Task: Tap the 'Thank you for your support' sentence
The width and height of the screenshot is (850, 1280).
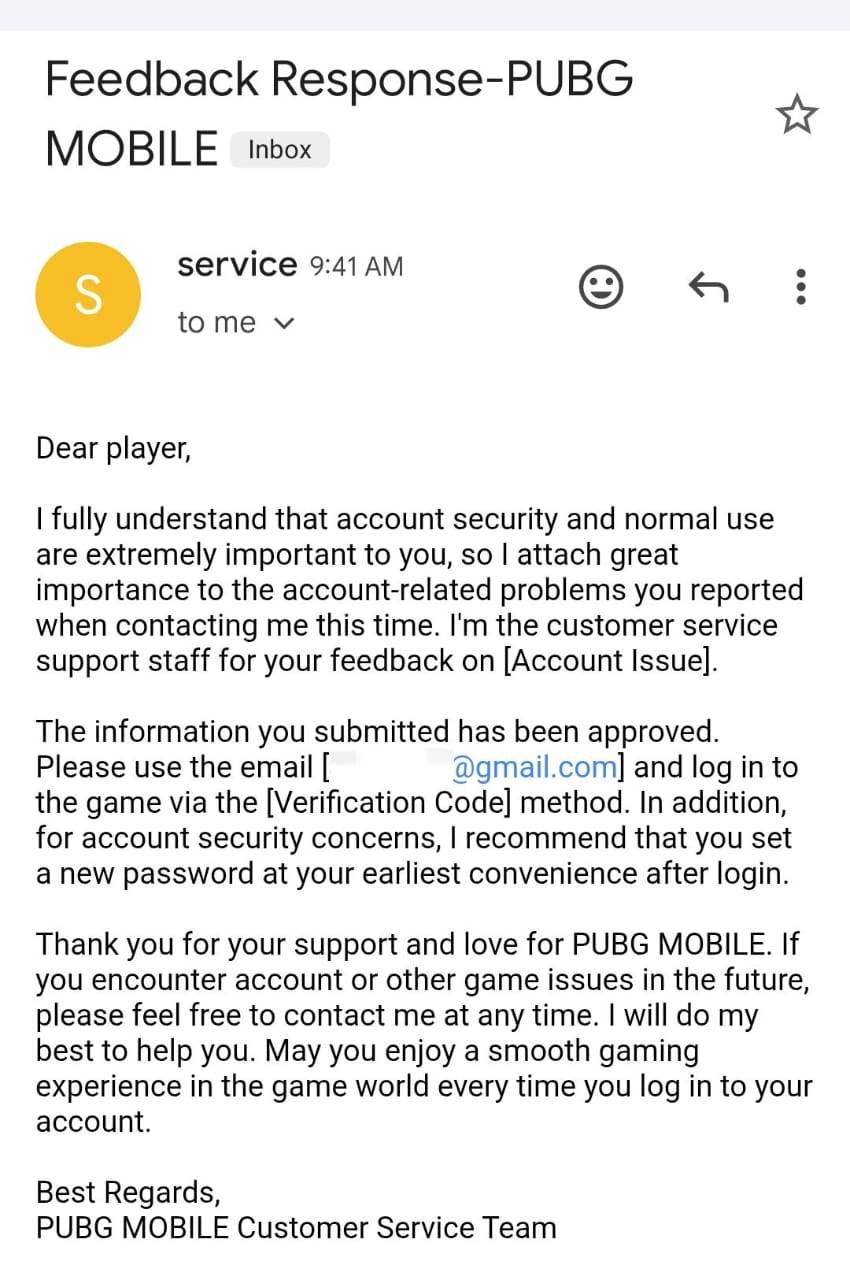Action: 300,944
